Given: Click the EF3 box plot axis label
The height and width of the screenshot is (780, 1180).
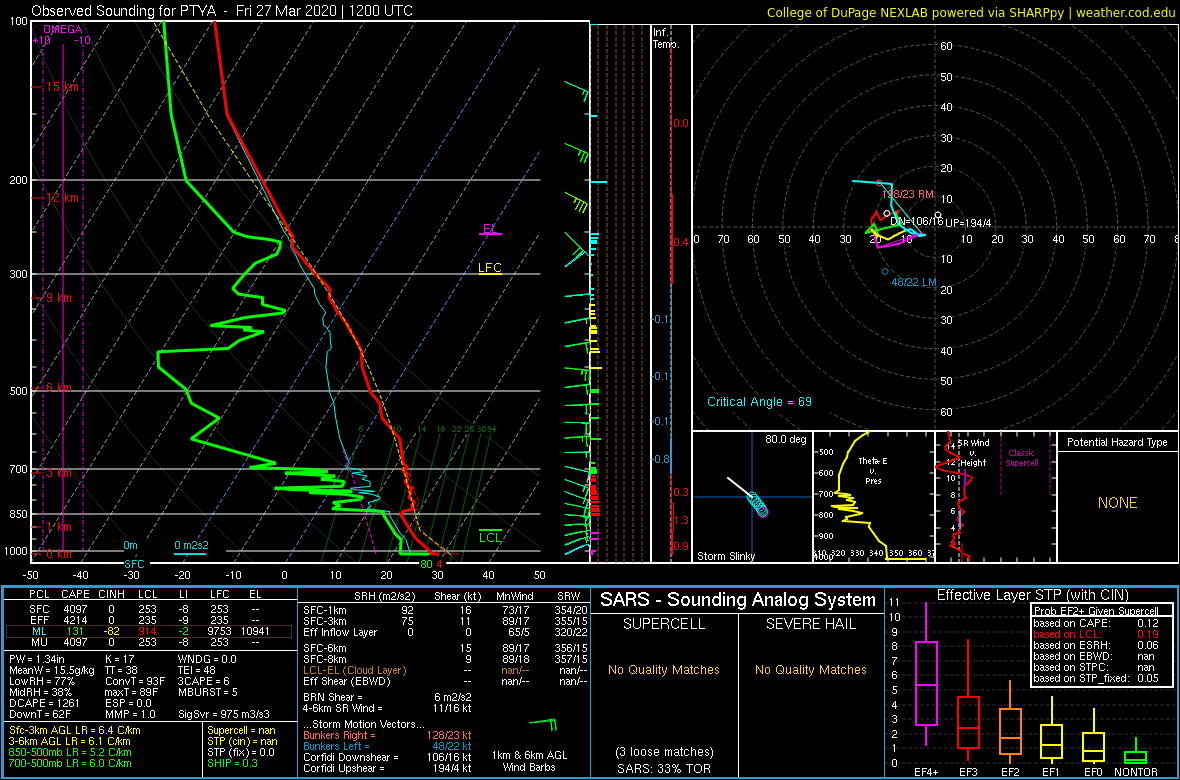Looking at the screenshot, I should (968, 773).
